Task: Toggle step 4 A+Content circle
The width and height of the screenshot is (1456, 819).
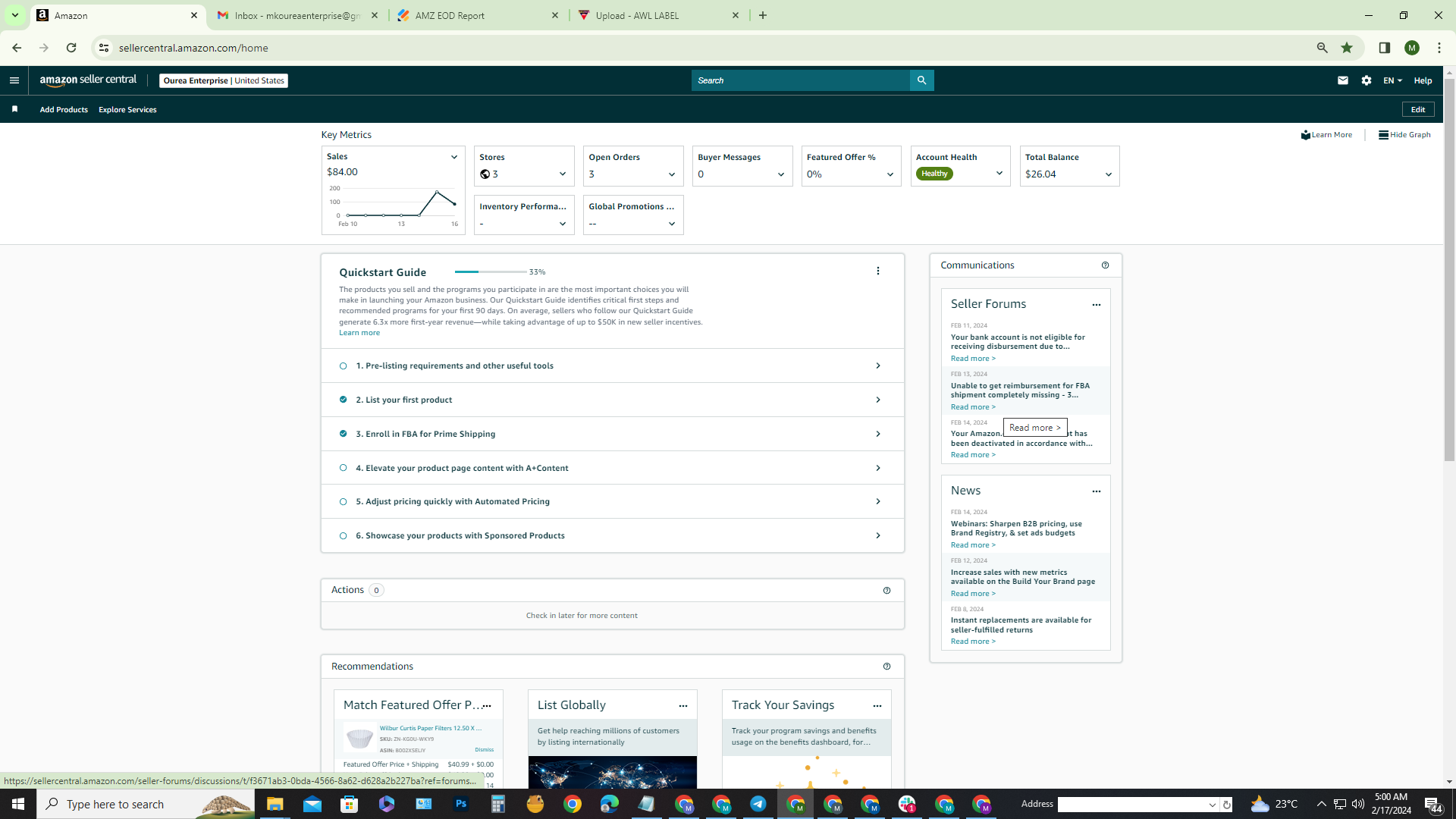Action: click(x=343, y=468)
